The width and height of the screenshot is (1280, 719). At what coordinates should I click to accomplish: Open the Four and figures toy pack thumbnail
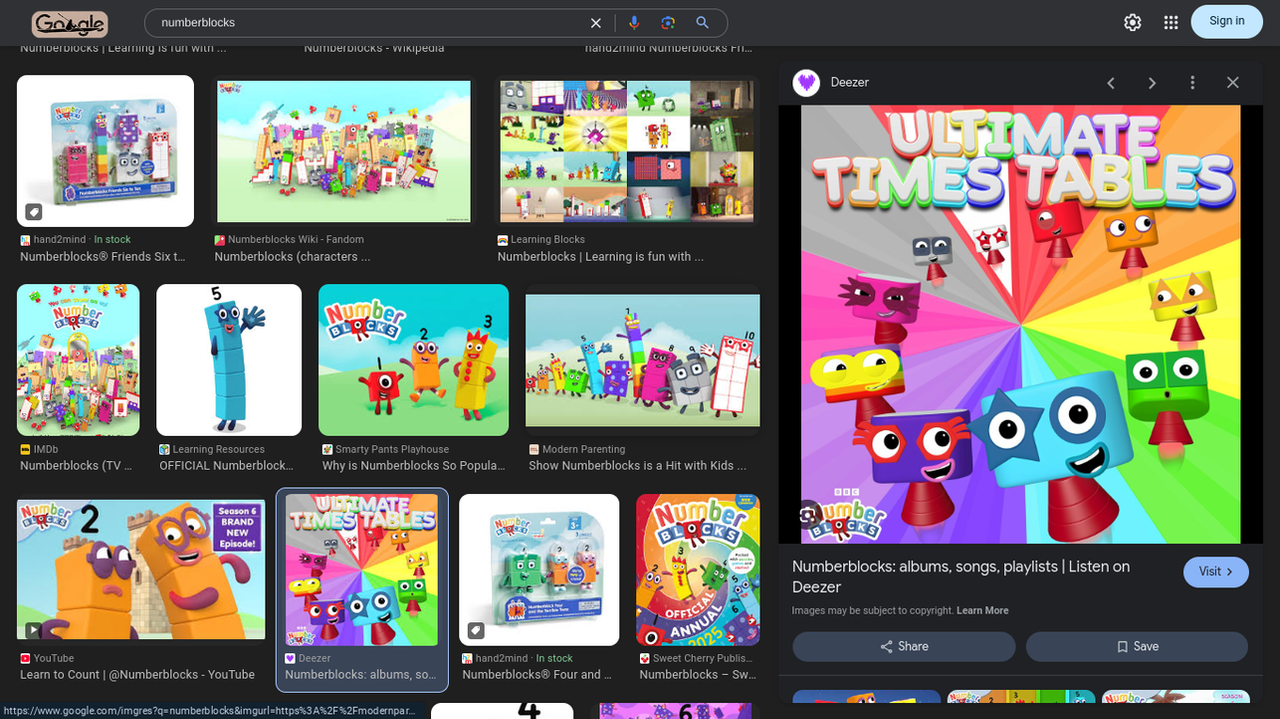point(539,570)
